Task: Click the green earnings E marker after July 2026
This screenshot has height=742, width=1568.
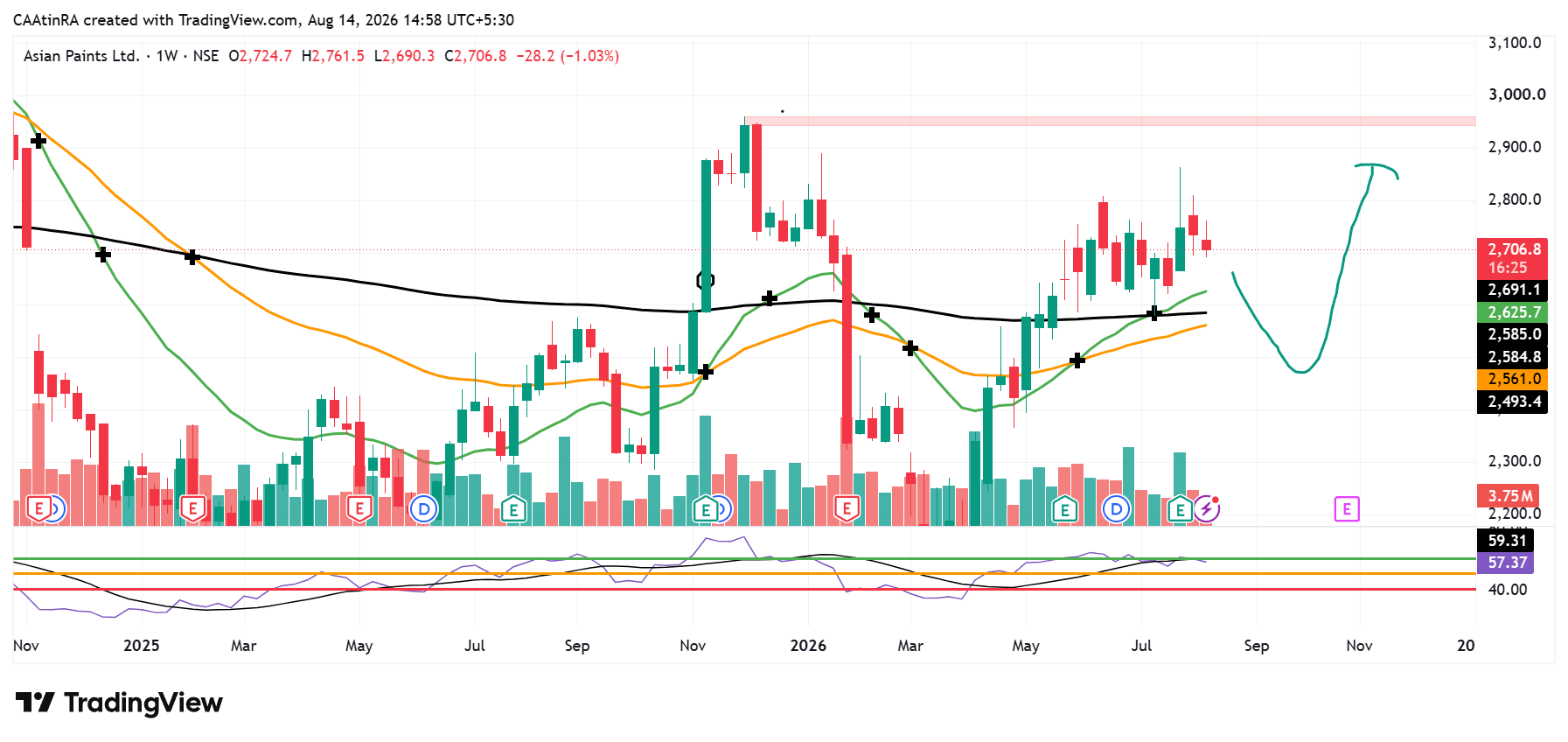Action: tap(1181, 508)
